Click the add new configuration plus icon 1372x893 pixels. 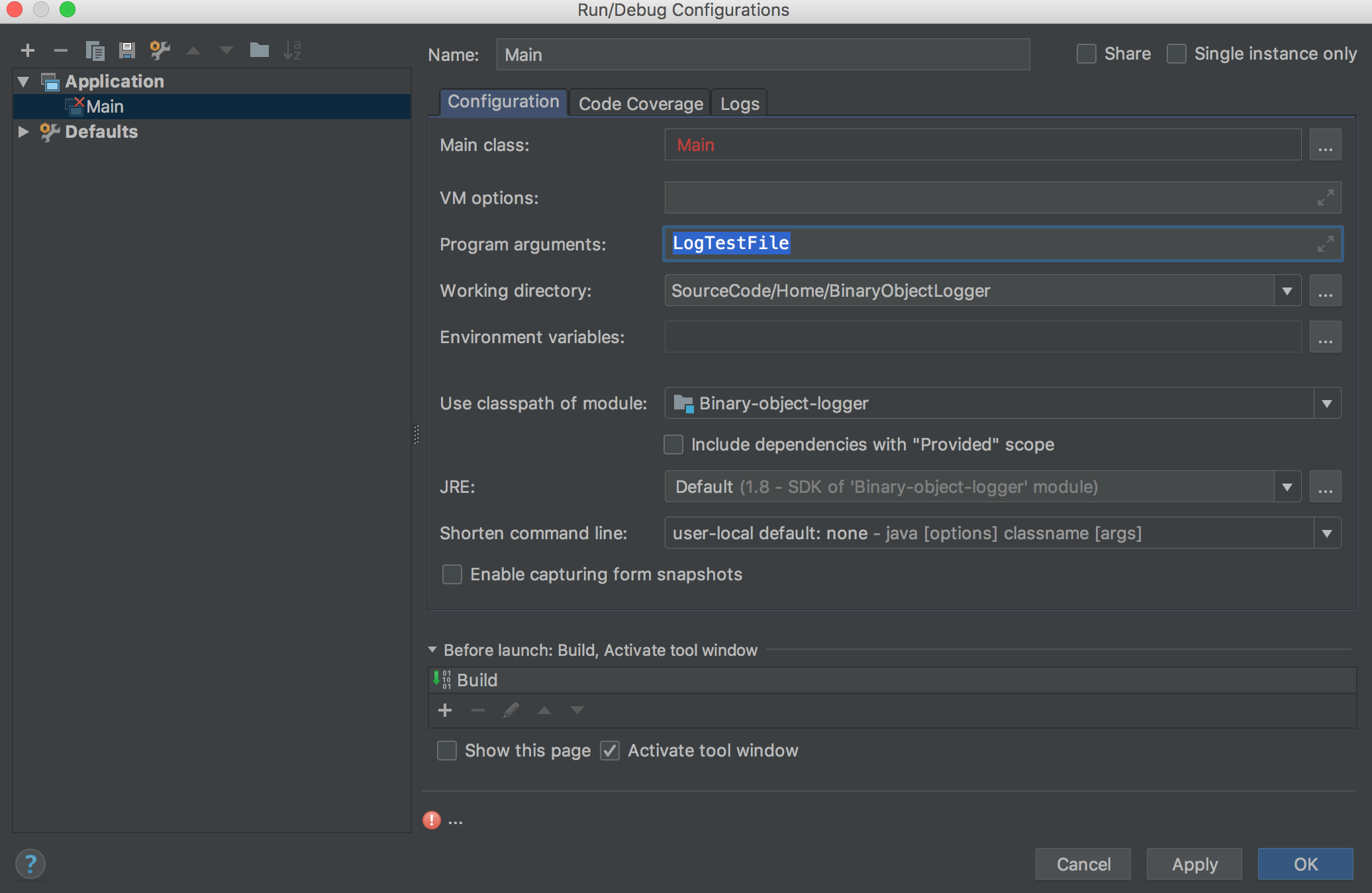pyautogui.click(x=28, y=50)
